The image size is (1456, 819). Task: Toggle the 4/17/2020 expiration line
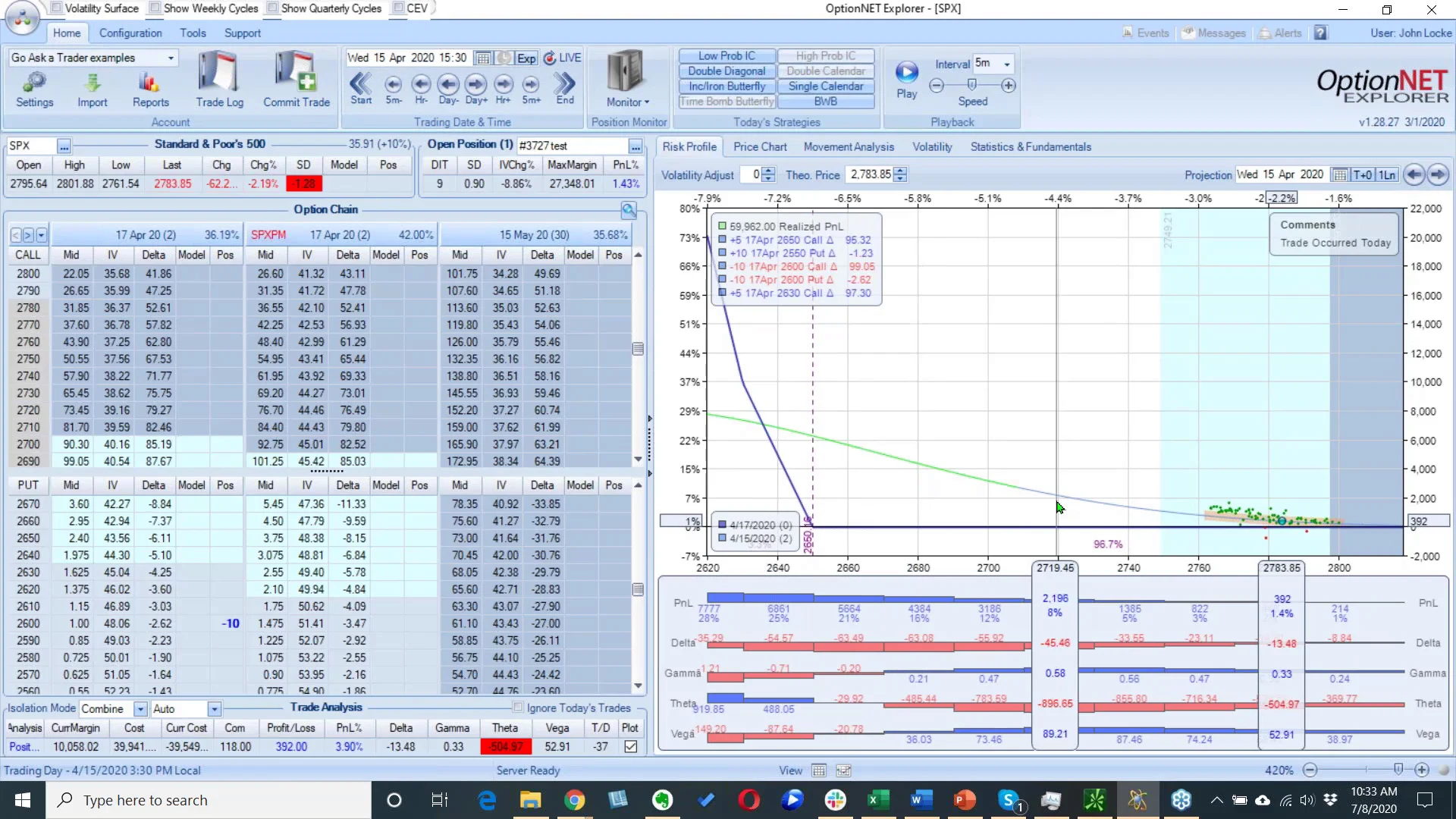[723, 525]
